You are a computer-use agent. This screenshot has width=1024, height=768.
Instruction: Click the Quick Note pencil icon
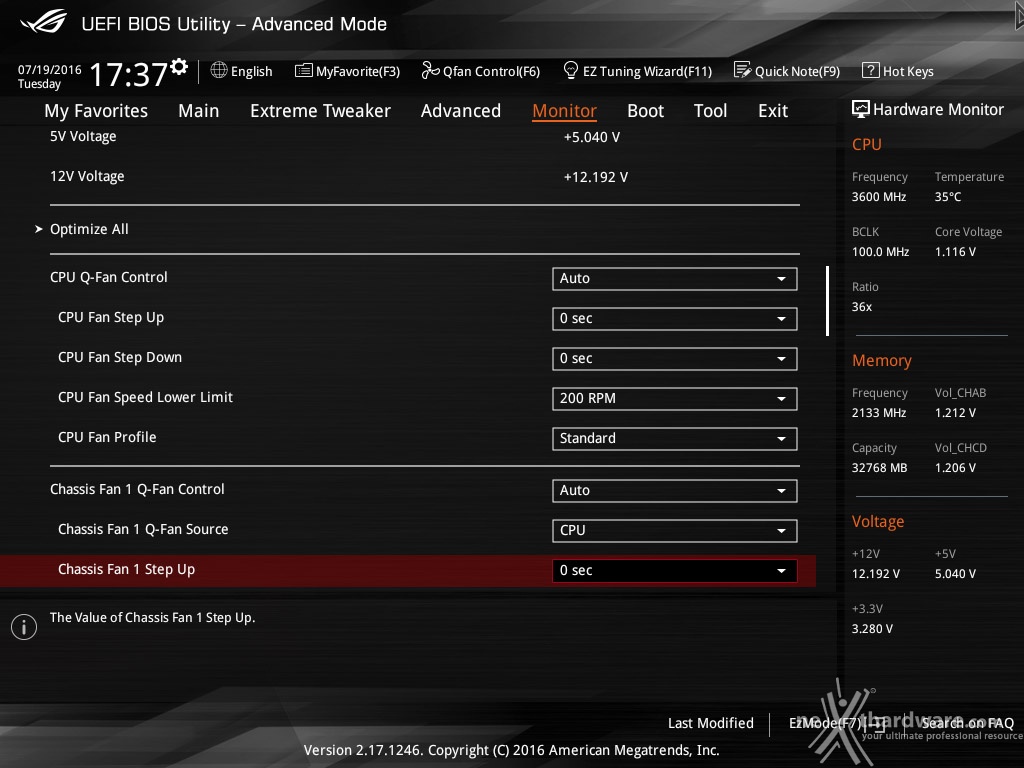743,70
